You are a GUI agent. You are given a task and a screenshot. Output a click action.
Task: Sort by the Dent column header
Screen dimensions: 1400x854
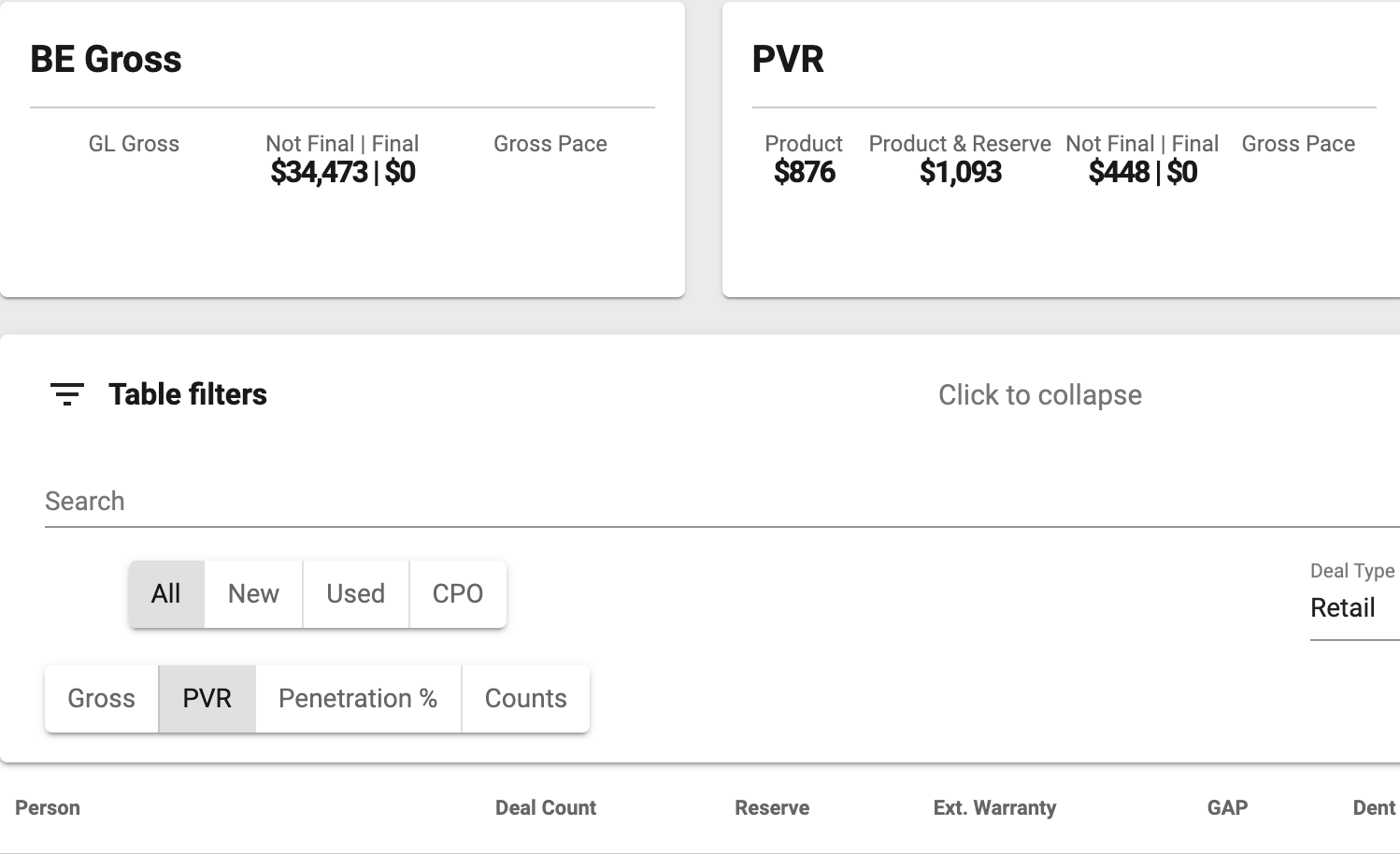pos(1373,808)
